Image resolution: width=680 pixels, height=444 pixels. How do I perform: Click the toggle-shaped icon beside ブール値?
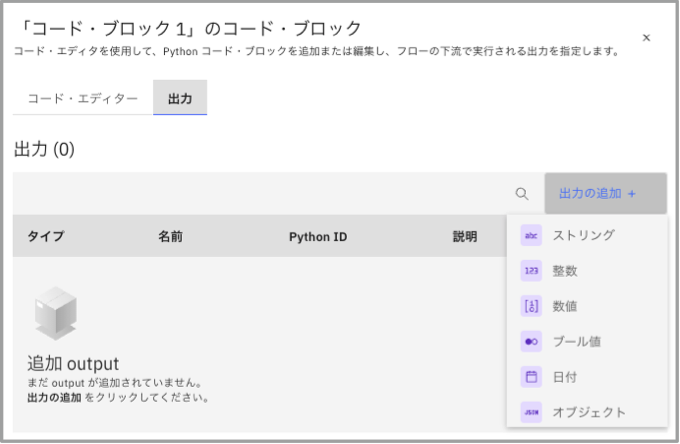pos(531,341)
